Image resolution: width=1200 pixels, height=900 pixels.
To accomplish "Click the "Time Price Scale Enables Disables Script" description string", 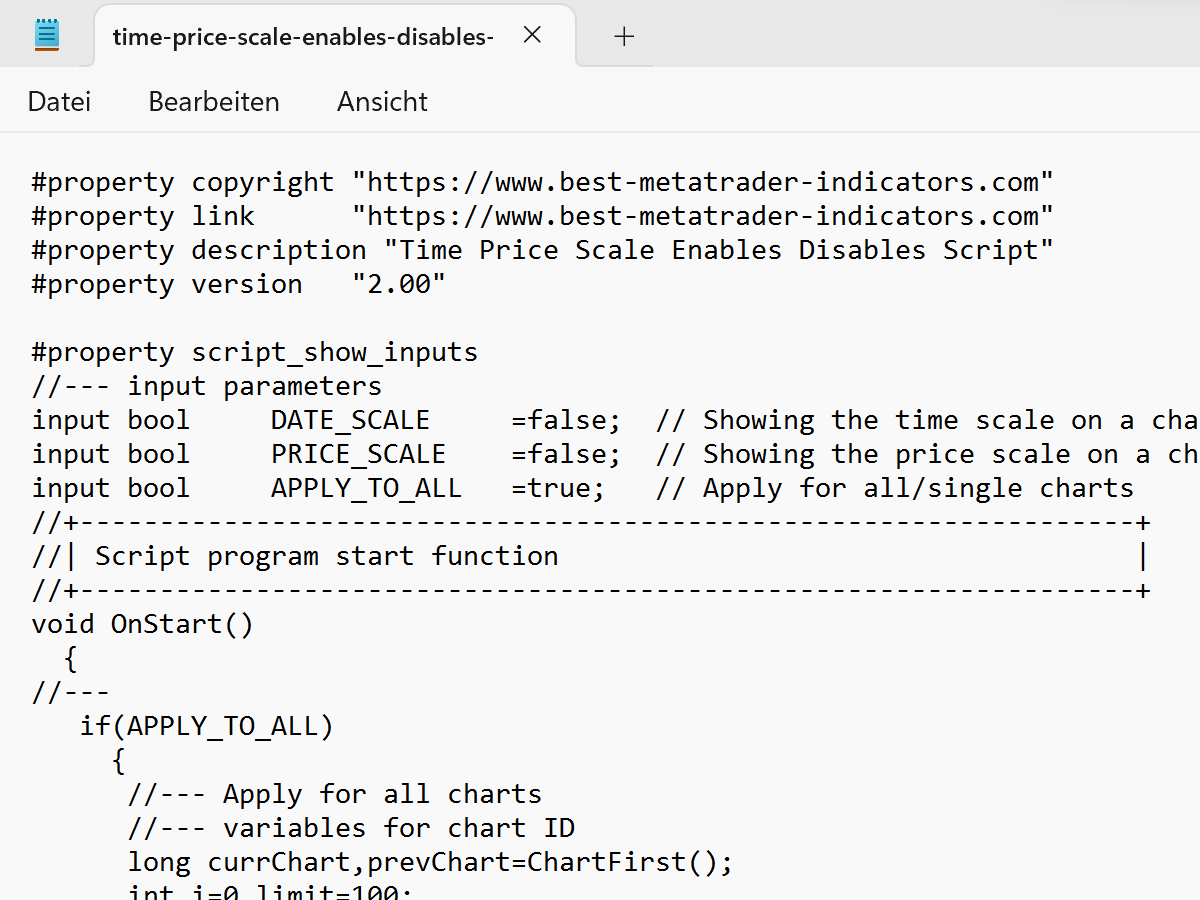I will click(x=726, y=251).
